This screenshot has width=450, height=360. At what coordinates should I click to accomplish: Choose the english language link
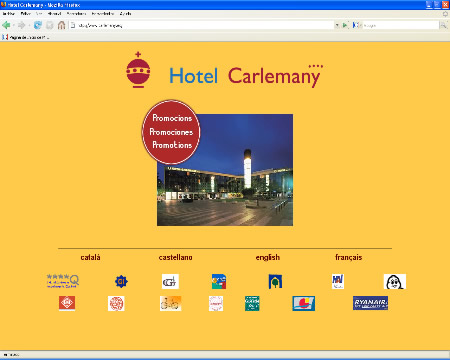(x=268, y=257)
